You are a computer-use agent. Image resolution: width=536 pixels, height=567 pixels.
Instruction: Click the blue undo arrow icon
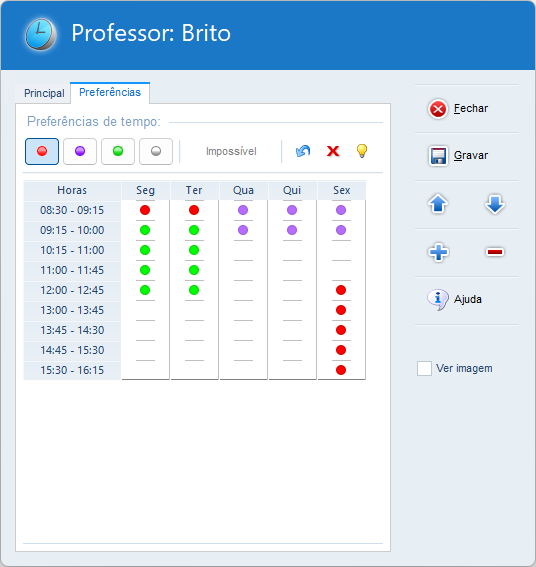pos(303,151)
